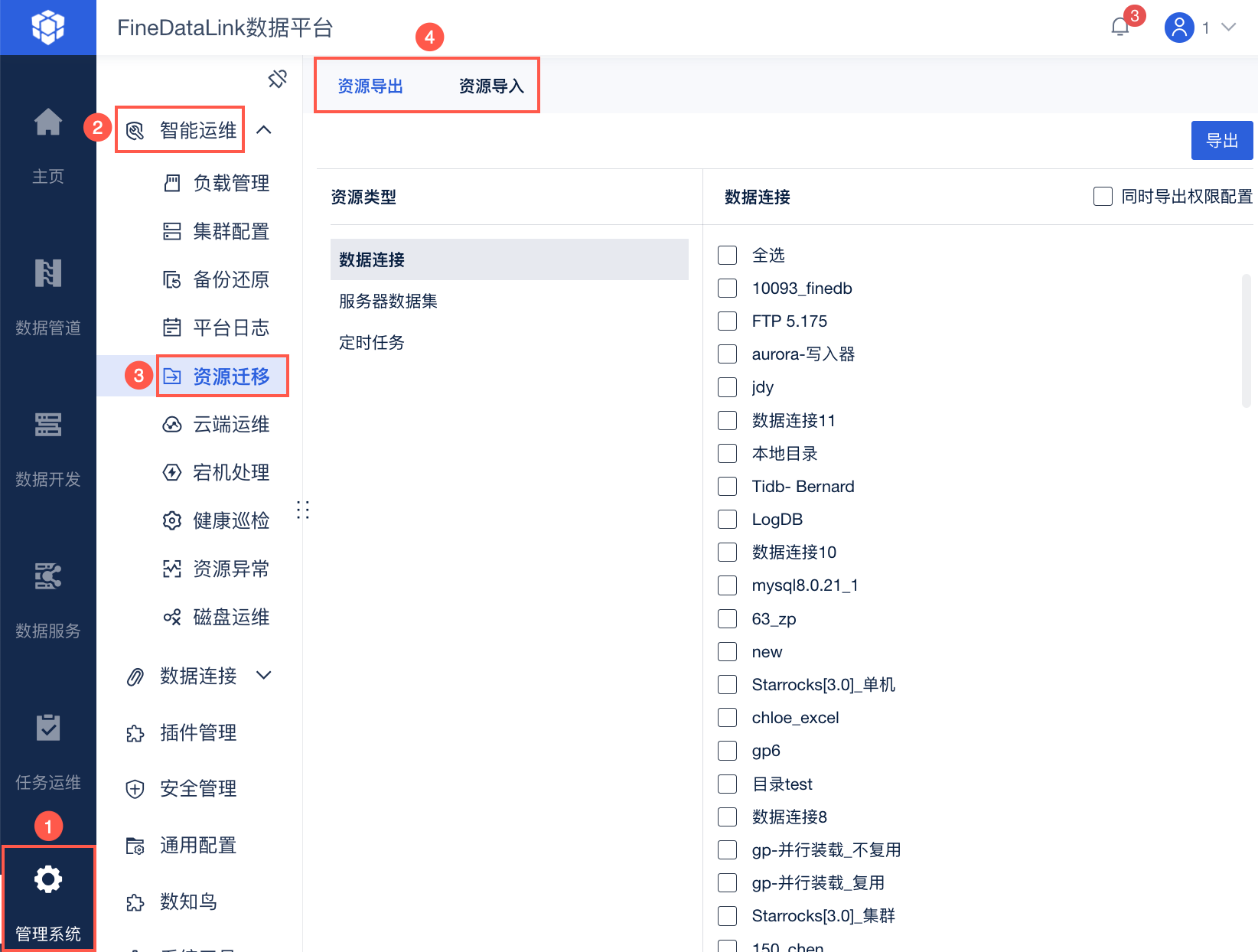Click the user avatar icon

pos(1179,28)
